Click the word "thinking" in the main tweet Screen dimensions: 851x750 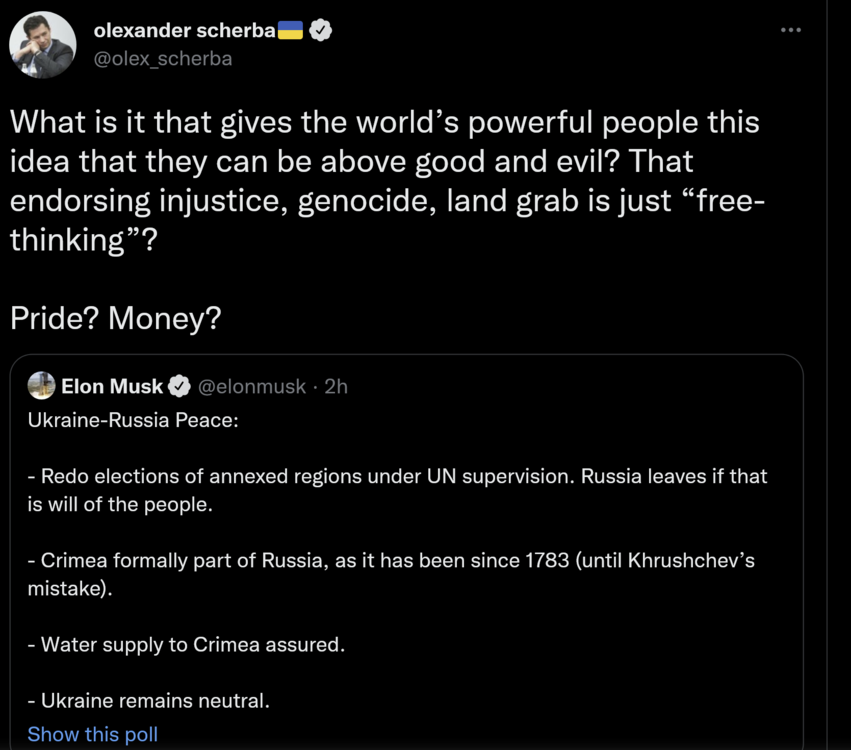point(72,240)
